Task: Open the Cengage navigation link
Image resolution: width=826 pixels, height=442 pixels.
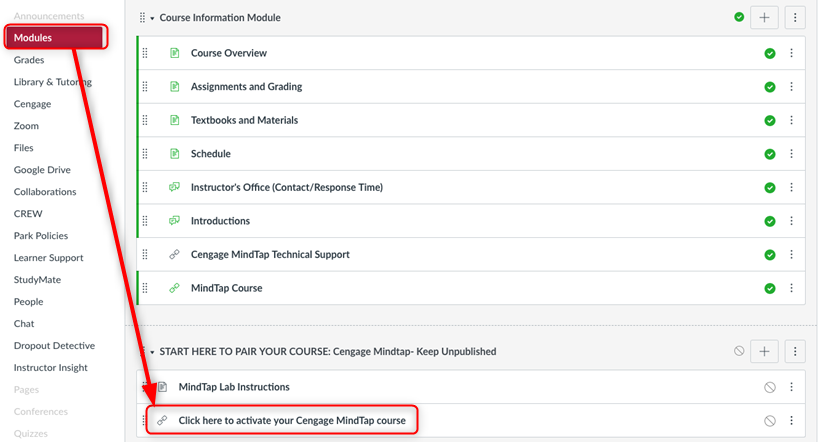Action: 32,104
